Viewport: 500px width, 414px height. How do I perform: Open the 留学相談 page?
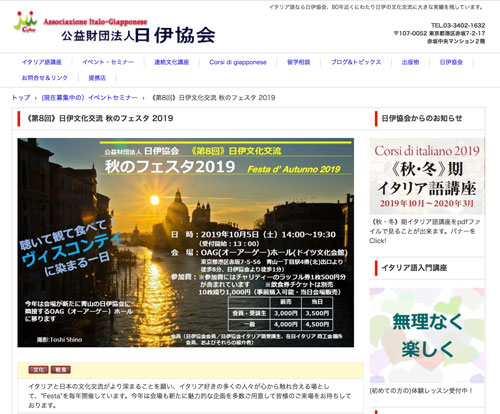(x=299, y=62)
